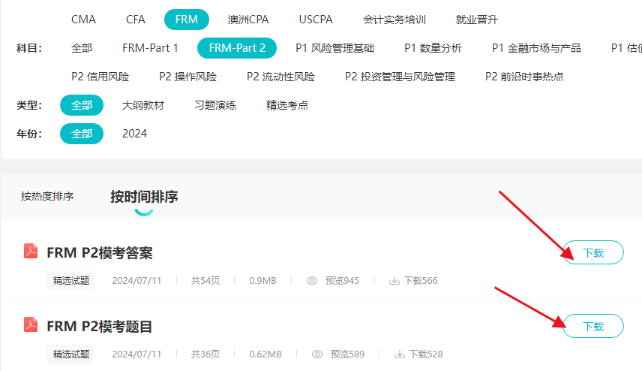This screenshot has height=371, width=642.
Task: Filter by P2 操作风险
Action: [188, 77]
